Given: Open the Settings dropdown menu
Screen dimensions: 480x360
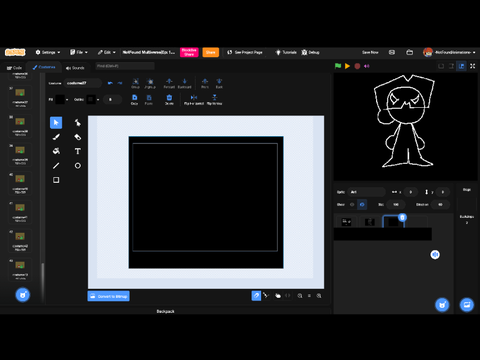Looking at the screenshot, I should pyautogui.click(x=48, y=52).
